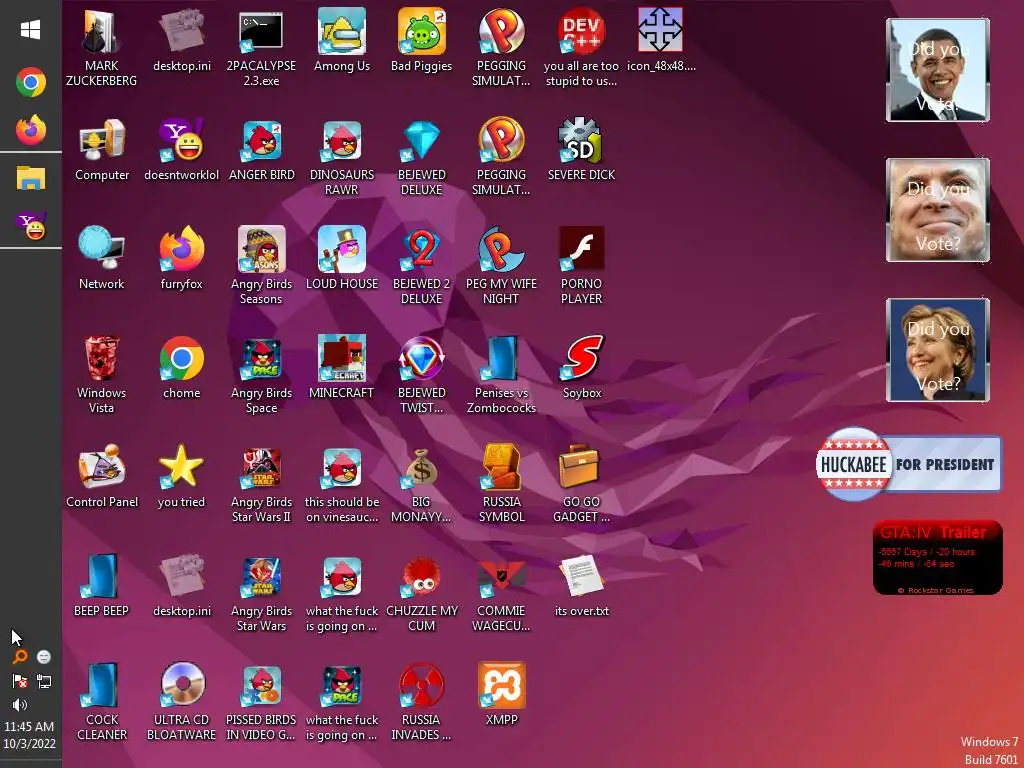Click the Action Center flag tray icon
The height and width of the screenshot is (768, 1024).
(x=20, y=681)
